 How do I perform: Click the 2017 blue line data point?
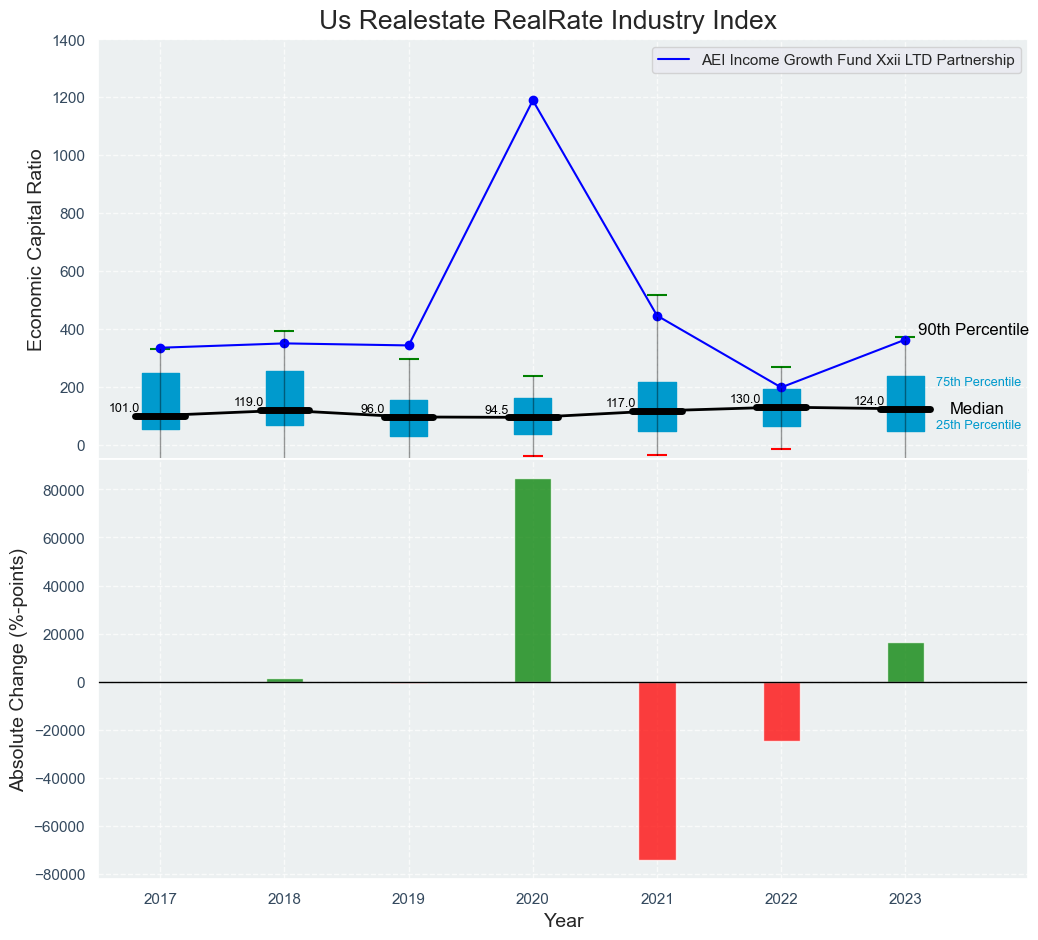click(160, 348)
